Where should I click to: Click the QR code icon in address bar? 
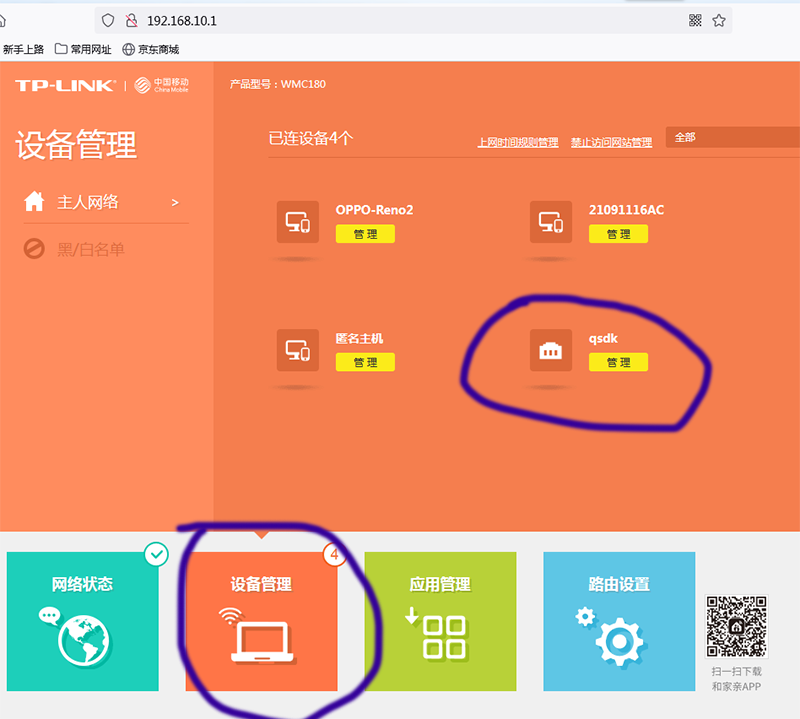696,20
